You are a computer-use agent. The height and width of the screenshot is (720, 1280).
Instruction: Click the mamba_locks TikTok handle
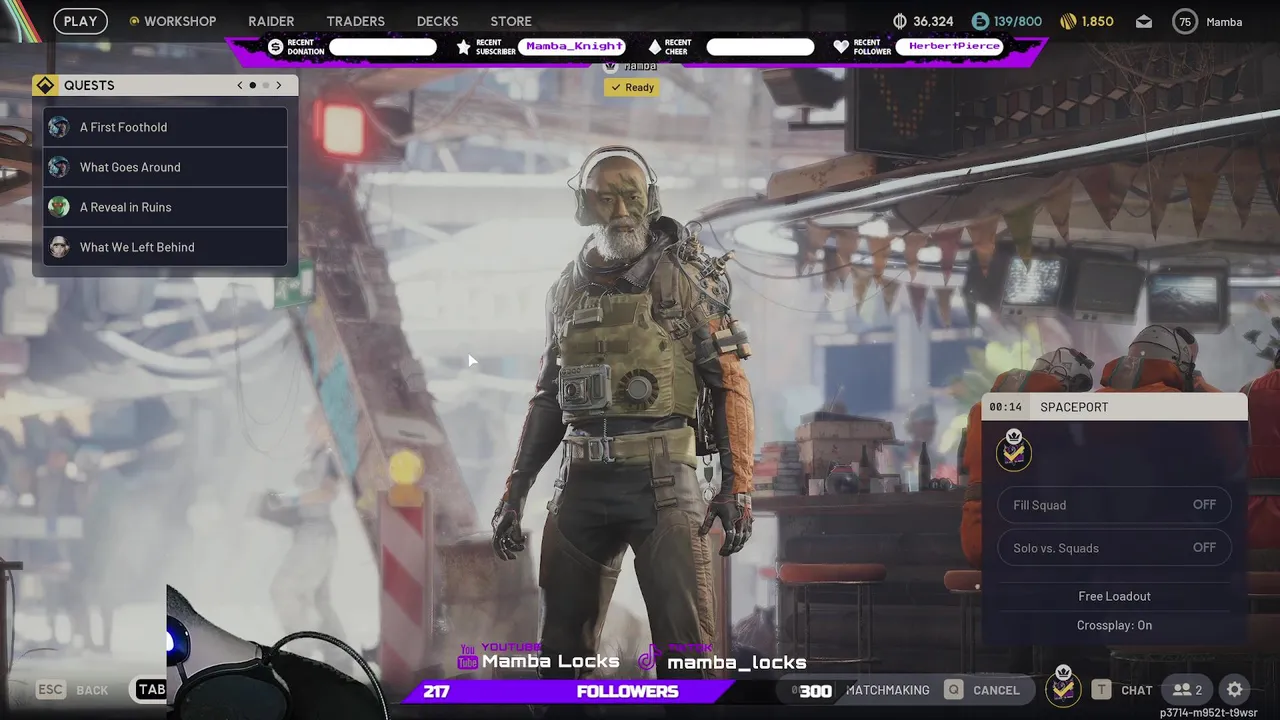pos(737,662)
